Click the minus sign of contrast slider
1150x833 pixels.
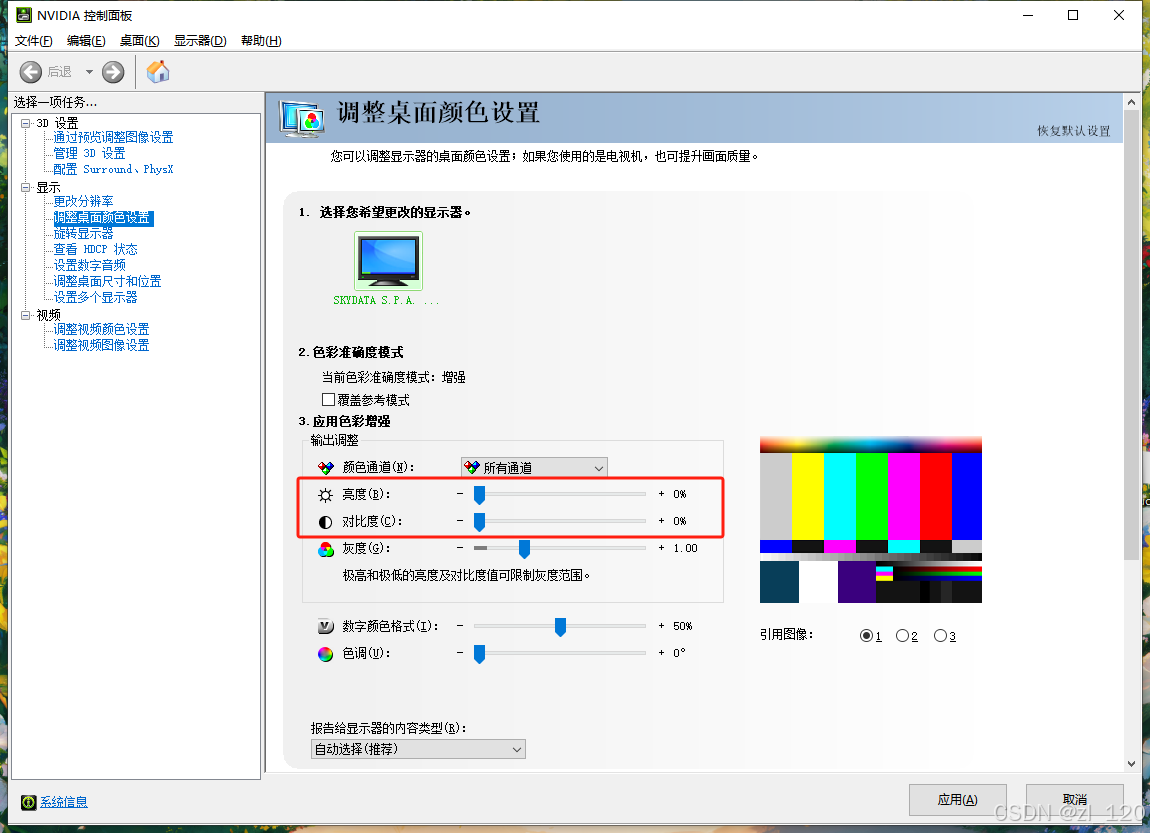click(460, 521)
